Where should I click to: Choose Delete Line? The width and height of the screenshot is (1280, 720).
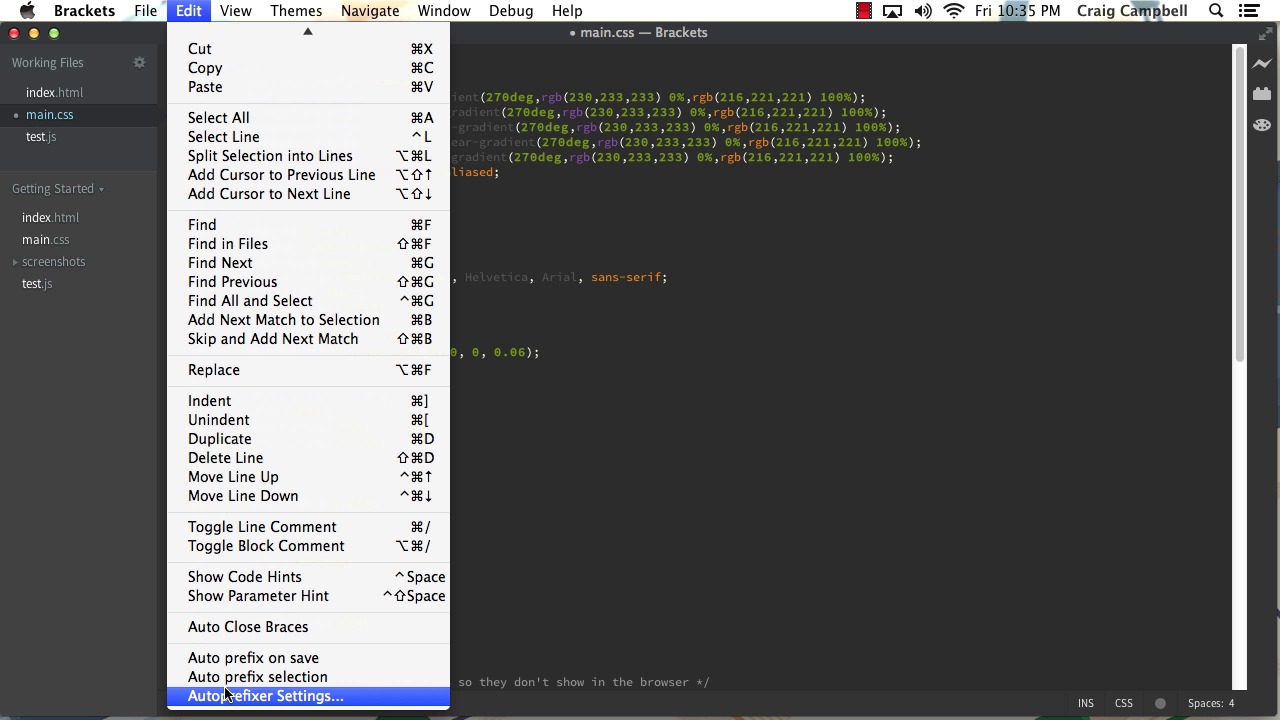click(x=309, y=458)
